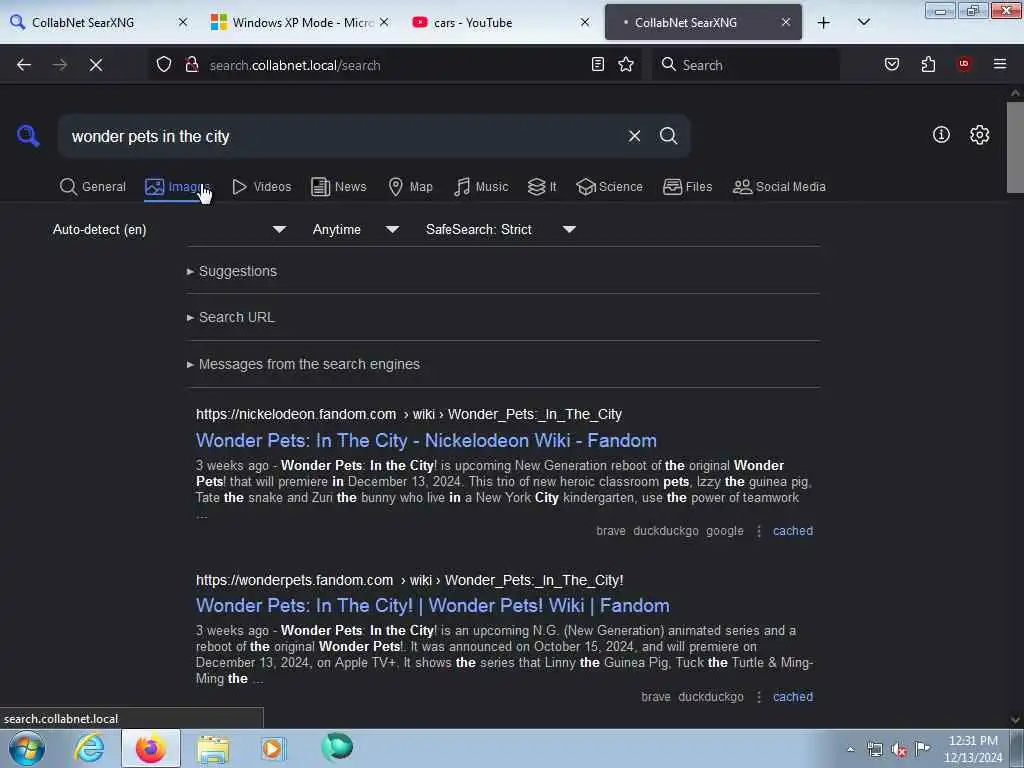The height and width of the screenshot is (768, 1024).
Task: Show hidden tray icons arrow
Action: (850, 749)
